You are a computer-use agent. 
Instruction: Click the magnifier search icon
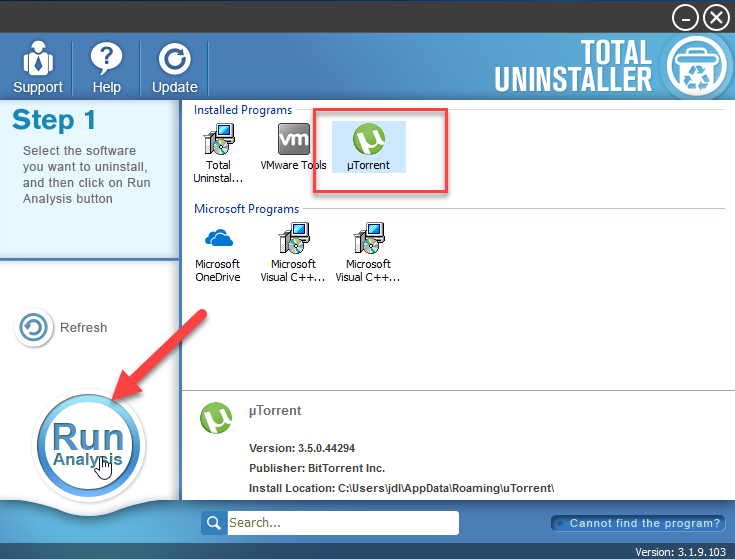coord(214,522)
